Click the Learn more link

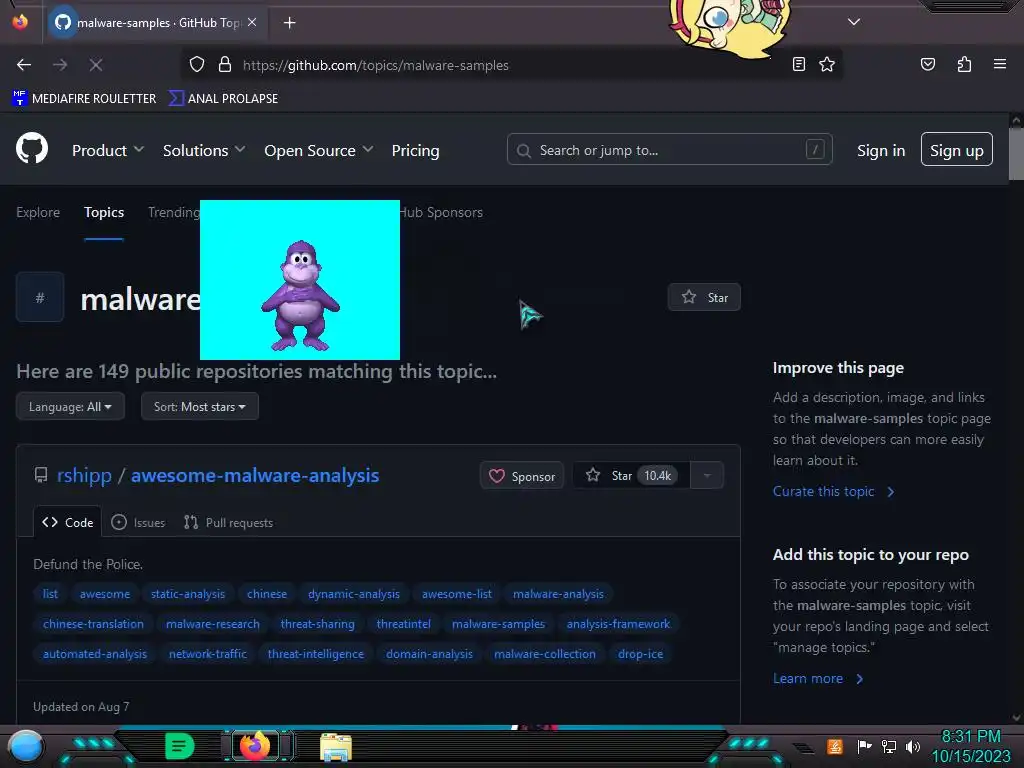tap(818, 679)
